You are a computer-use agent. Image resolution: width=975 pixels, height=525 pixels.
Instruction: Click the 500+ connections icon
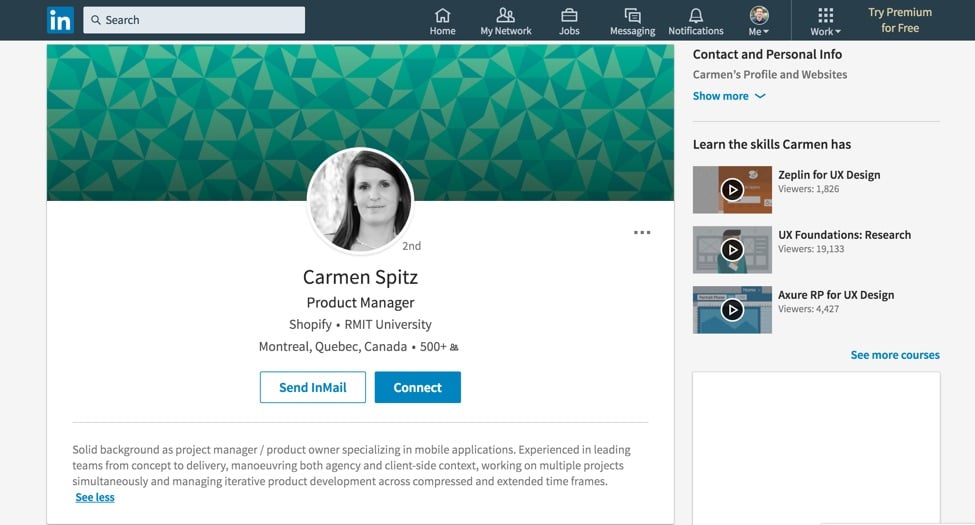click(x=454, y=348)
